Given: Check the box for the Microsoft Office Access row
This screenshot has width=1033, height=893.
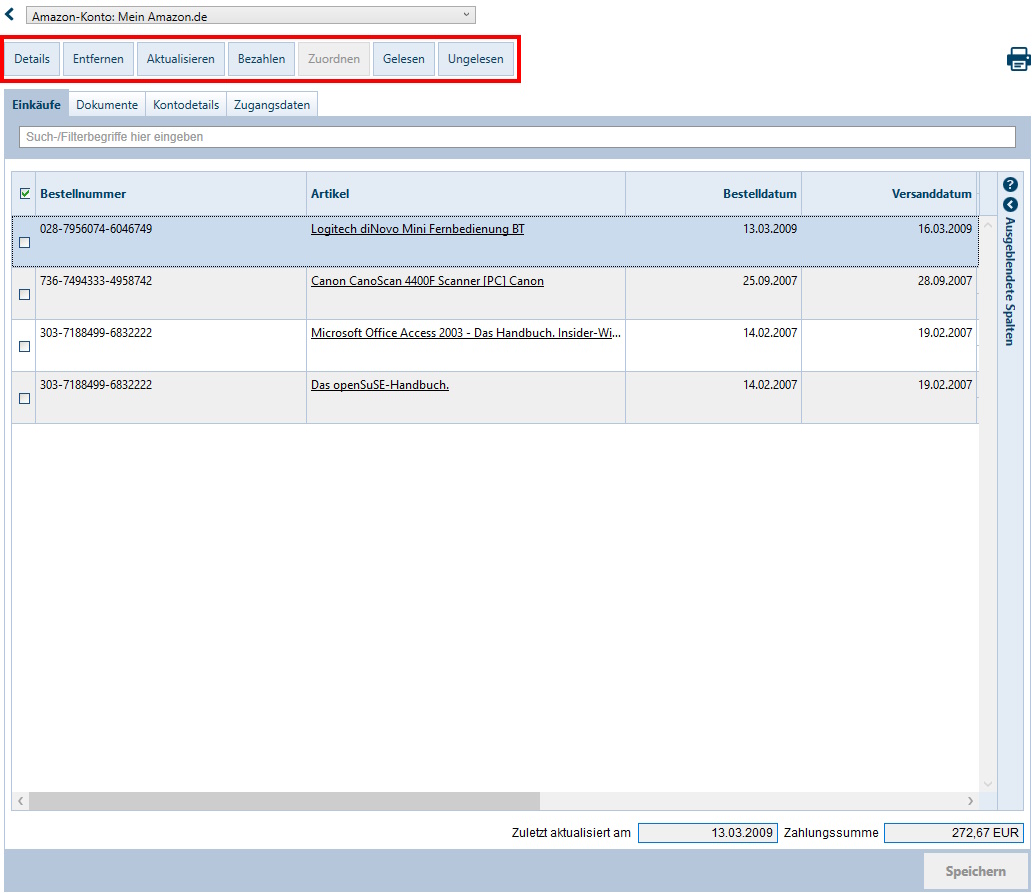Looking at the screenshot, I should point(24,347).
